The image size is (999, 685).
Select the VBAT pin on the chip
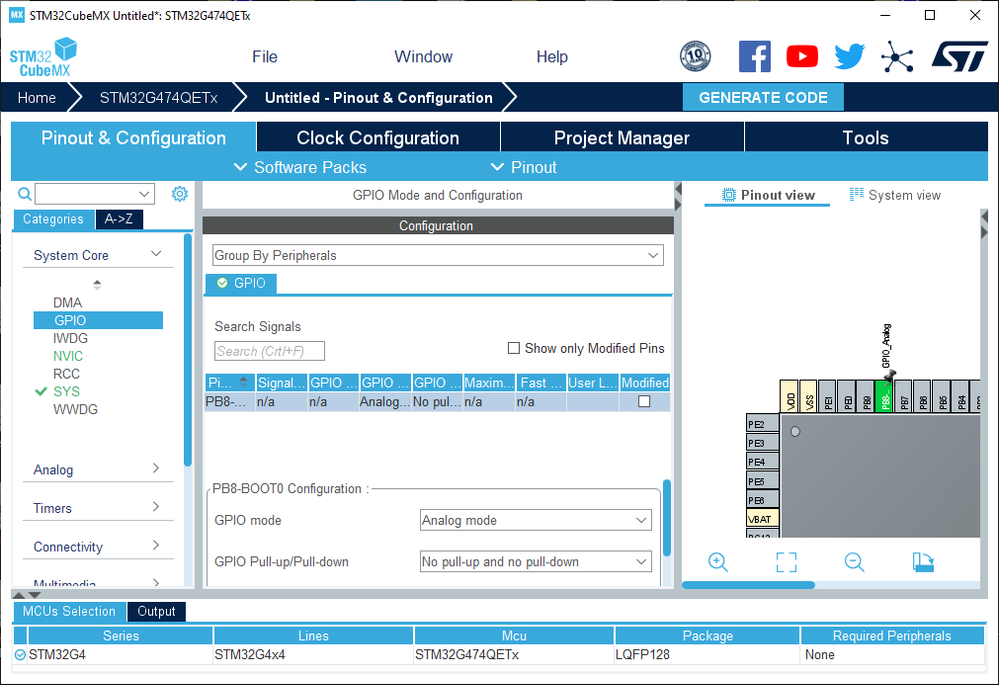(762, 519)
